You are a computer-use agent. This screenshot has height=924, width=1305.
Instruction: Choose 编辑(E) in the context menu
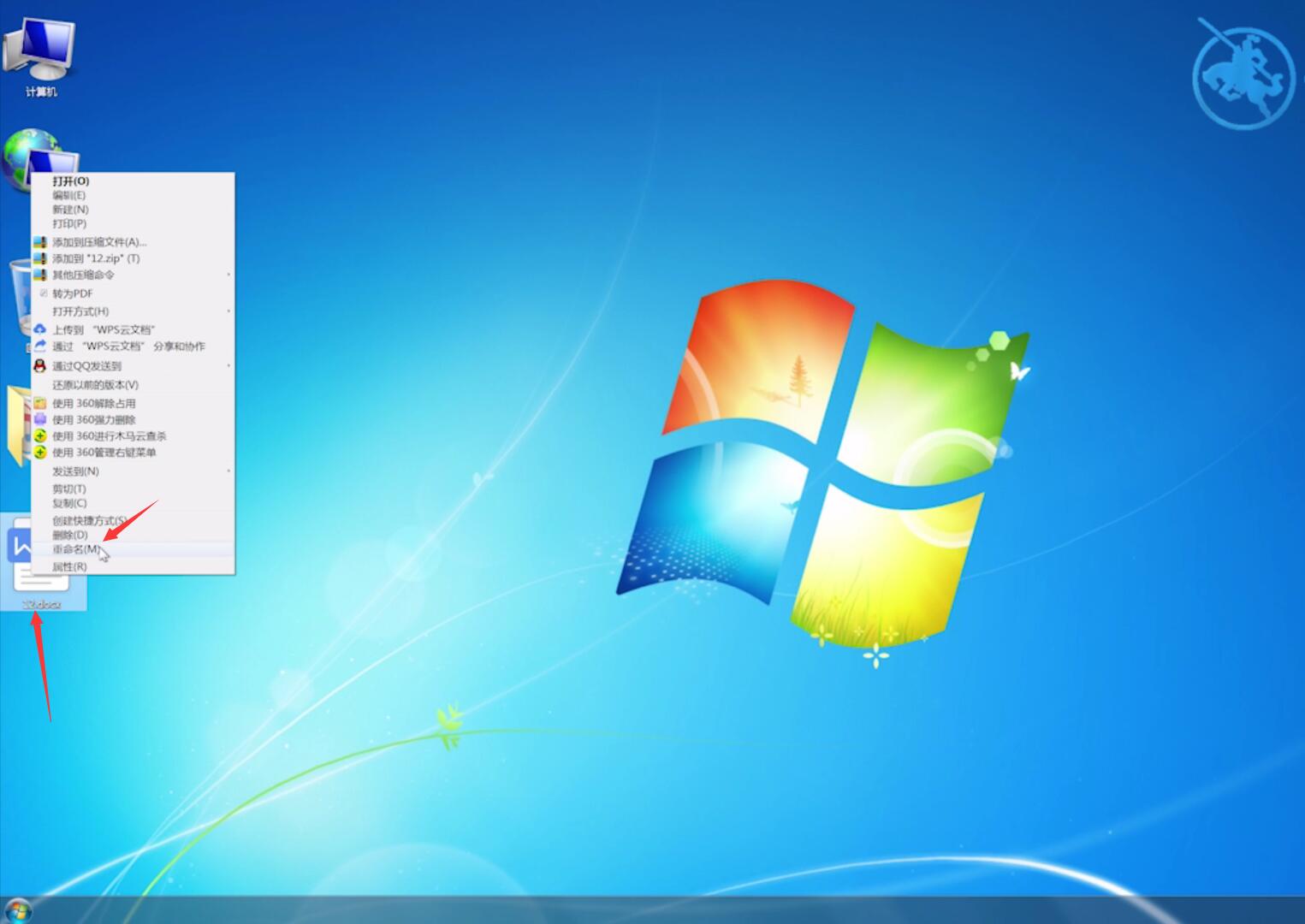(x=133, y=195)
